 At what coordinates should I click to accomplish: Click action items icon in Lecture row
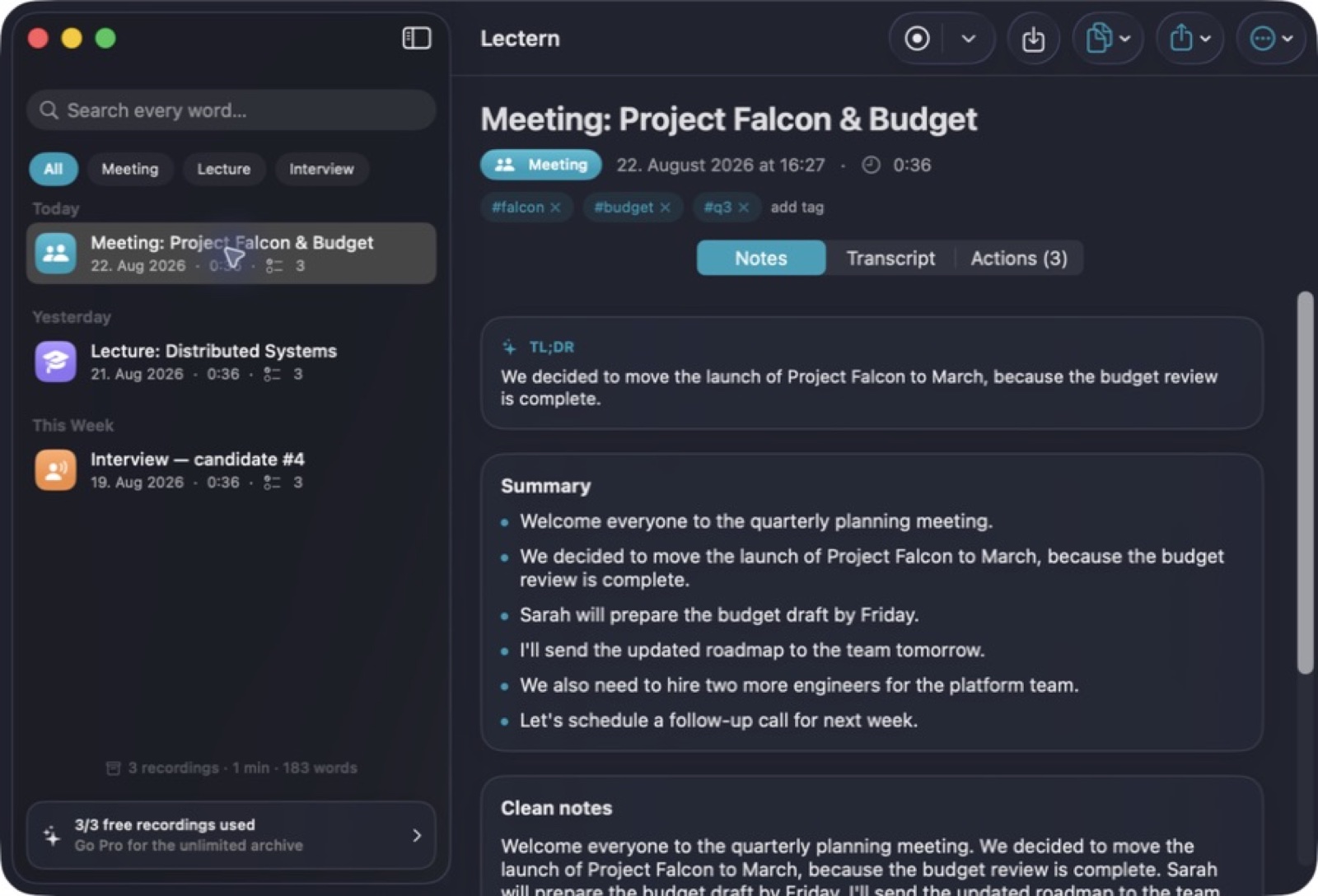[x=272, y=375]
